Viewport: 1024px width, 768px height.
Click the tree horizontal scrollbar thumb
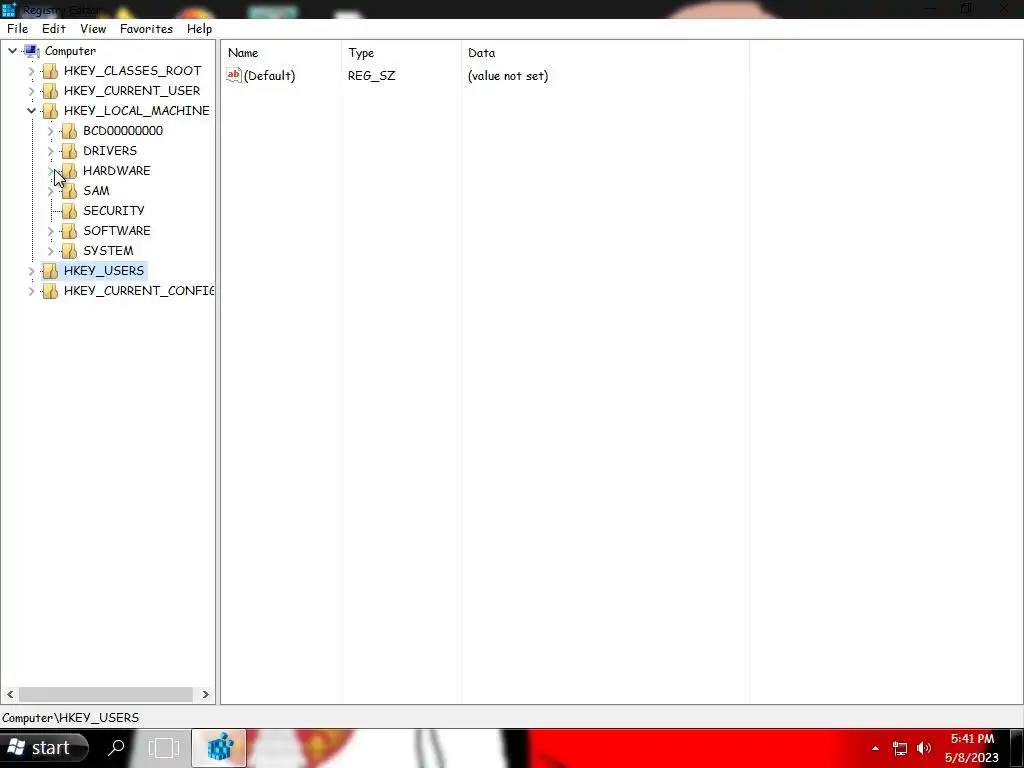coord(106,694)
